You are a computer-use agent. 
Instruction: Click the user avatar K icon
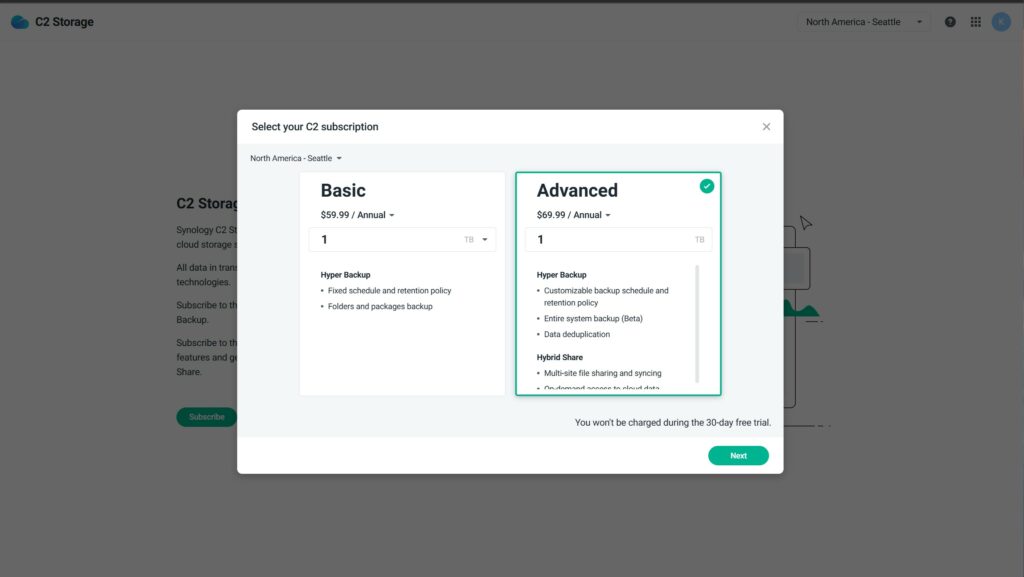pos(1001,22)
